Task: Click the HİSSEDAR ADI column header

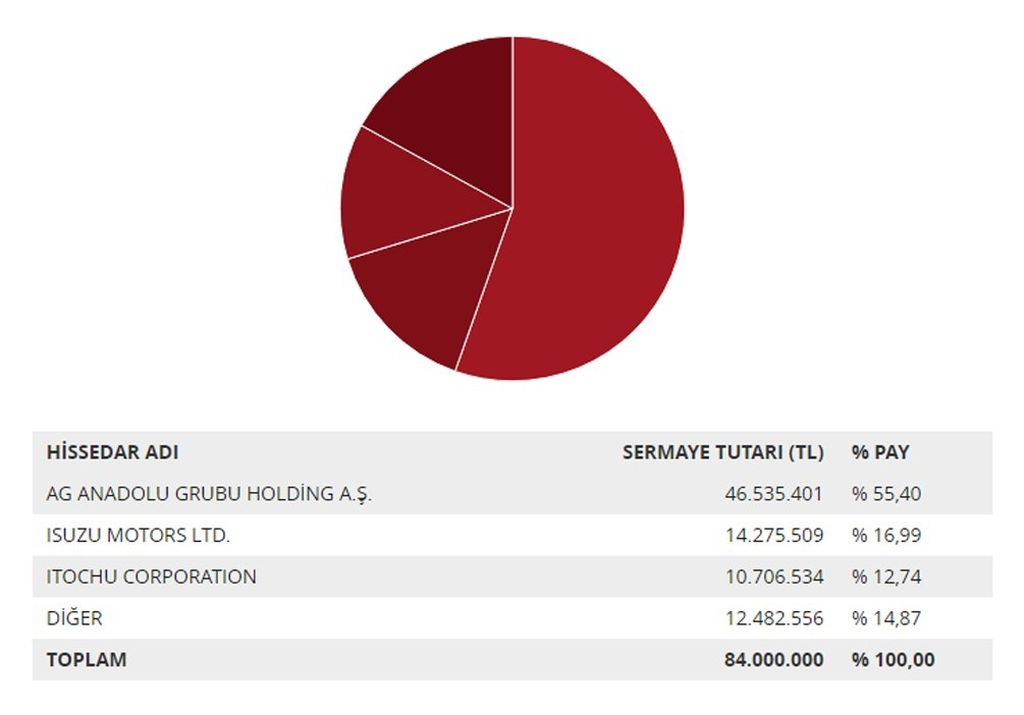Action: pyautogui.click(x=112, y=452)
